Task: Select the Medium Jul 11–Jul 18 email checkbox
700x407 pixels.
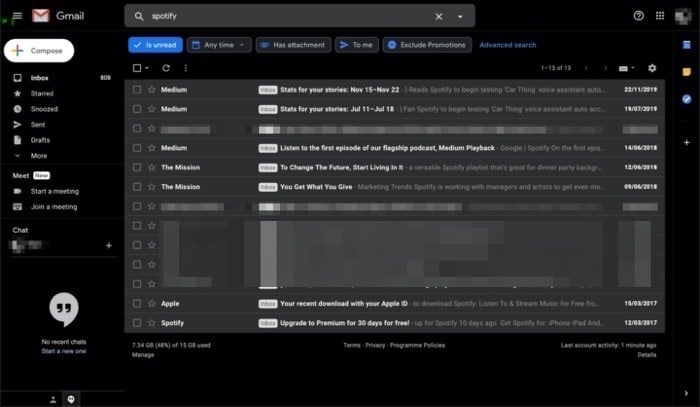Action: point(137,109)
